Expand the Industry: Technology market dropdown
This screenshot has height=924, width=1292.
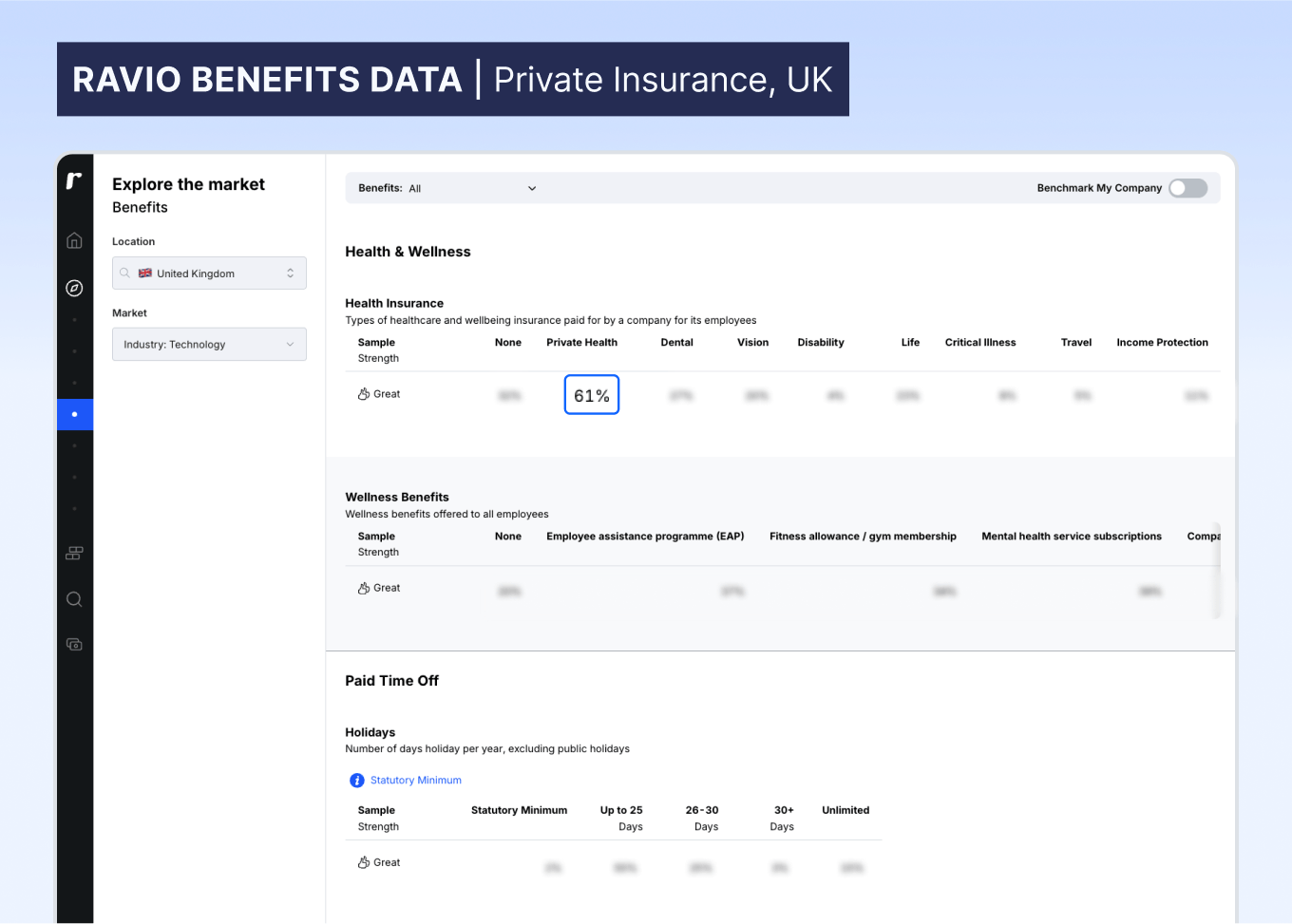(x=209, y=345)
